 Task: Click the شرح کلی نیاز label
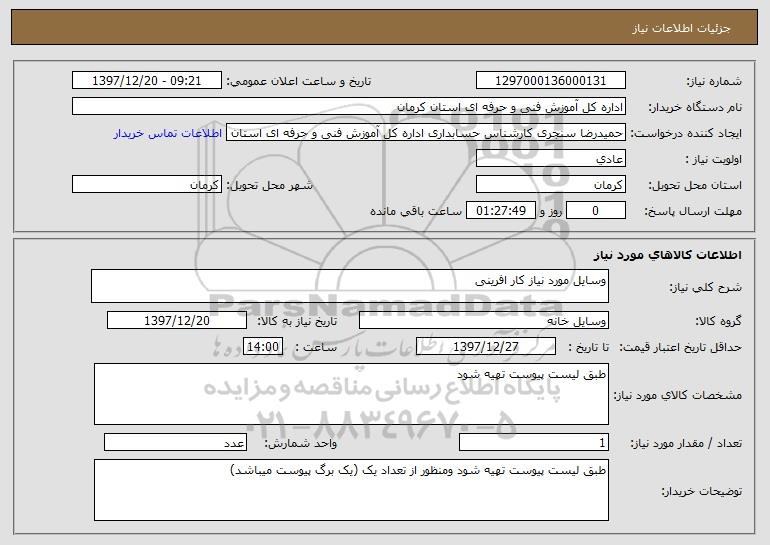[706, 288]
